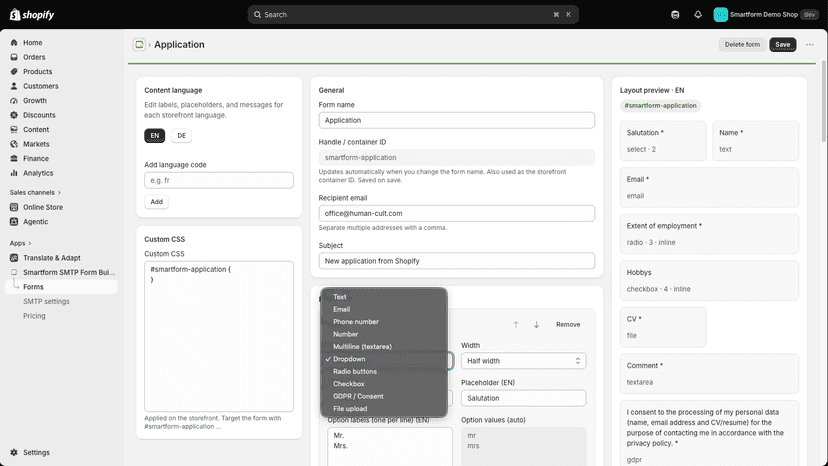Click the Growth icon in sidebar
This screenshot has height=466, width=828.
coord(14,100)
